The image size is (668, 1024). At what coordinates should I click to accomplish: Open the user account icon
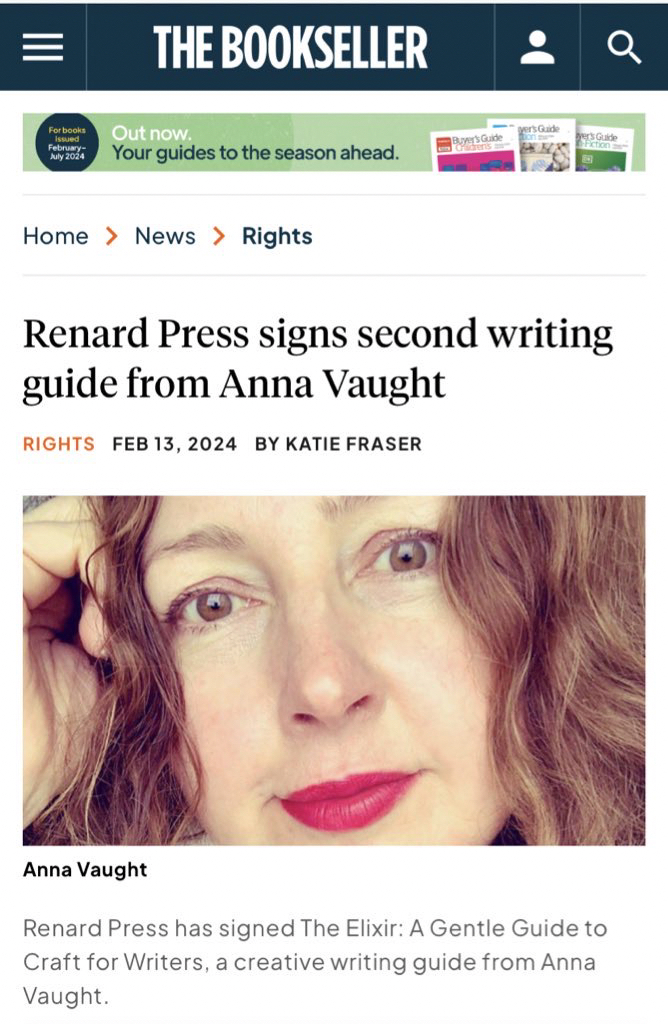click(537, 47)
